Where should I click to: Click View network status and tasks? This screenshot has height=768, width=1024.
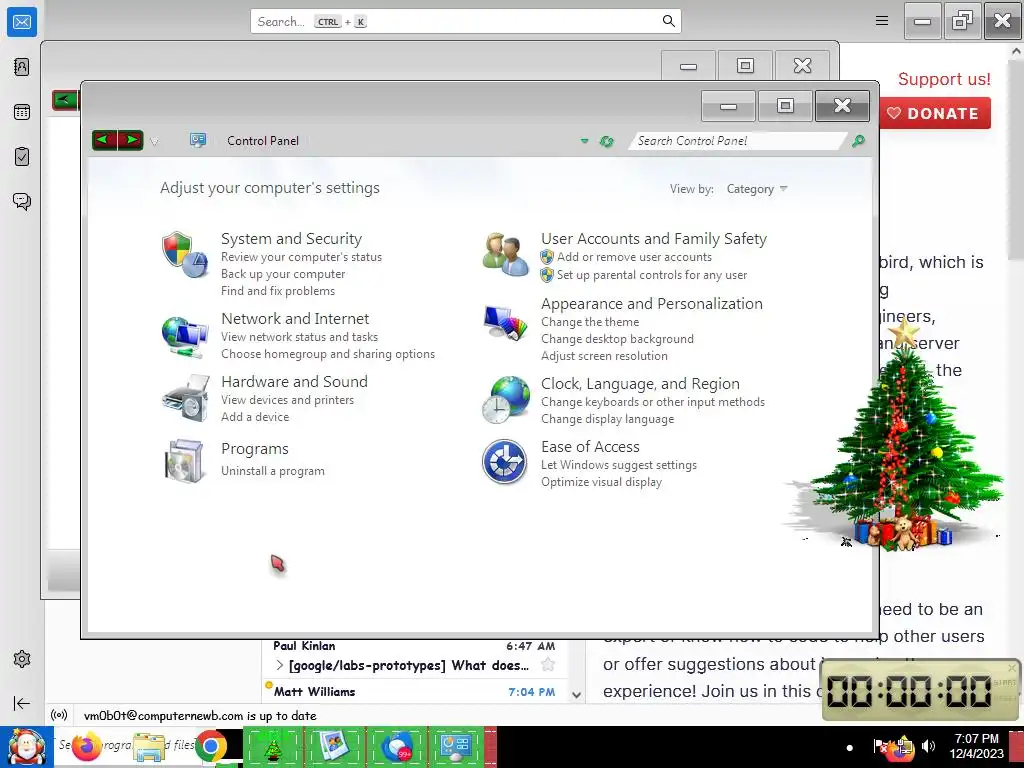(299, 337)
